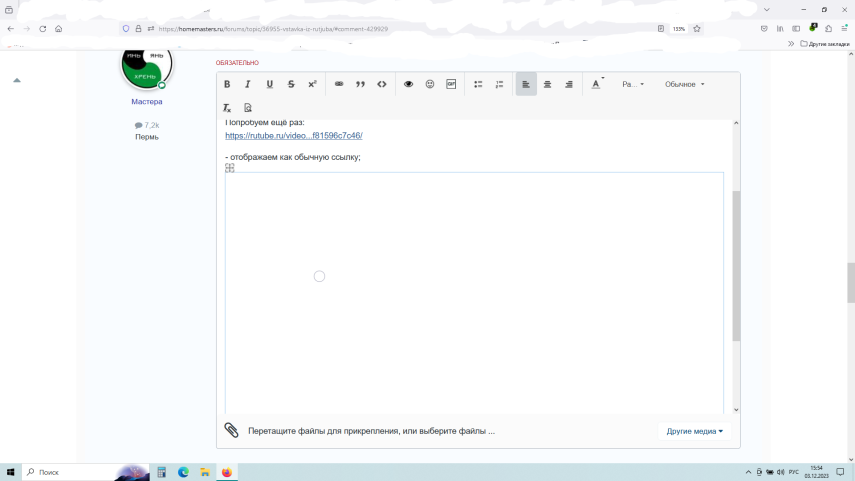Image resolution: width=855 pixels, height=481 pixels.
Task: Expand the font size dropdown
Action: (x=633, y=84)
